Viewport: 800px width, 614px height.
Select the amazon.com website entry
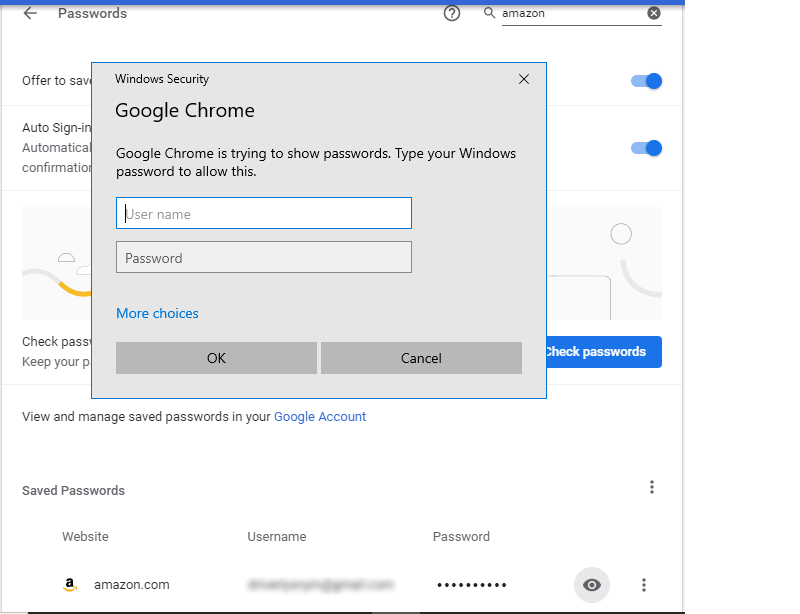(132, 585)
